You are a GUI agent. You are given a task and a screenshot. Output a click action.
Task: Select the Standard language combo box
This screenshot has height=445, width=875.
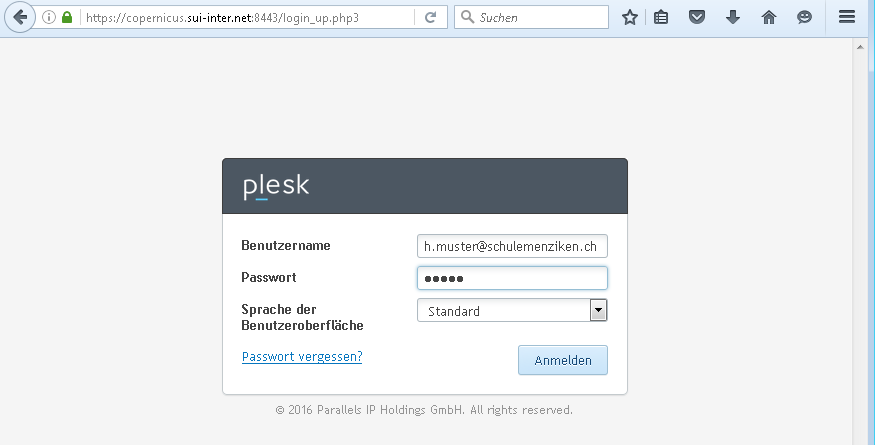[x=512, y=310]
